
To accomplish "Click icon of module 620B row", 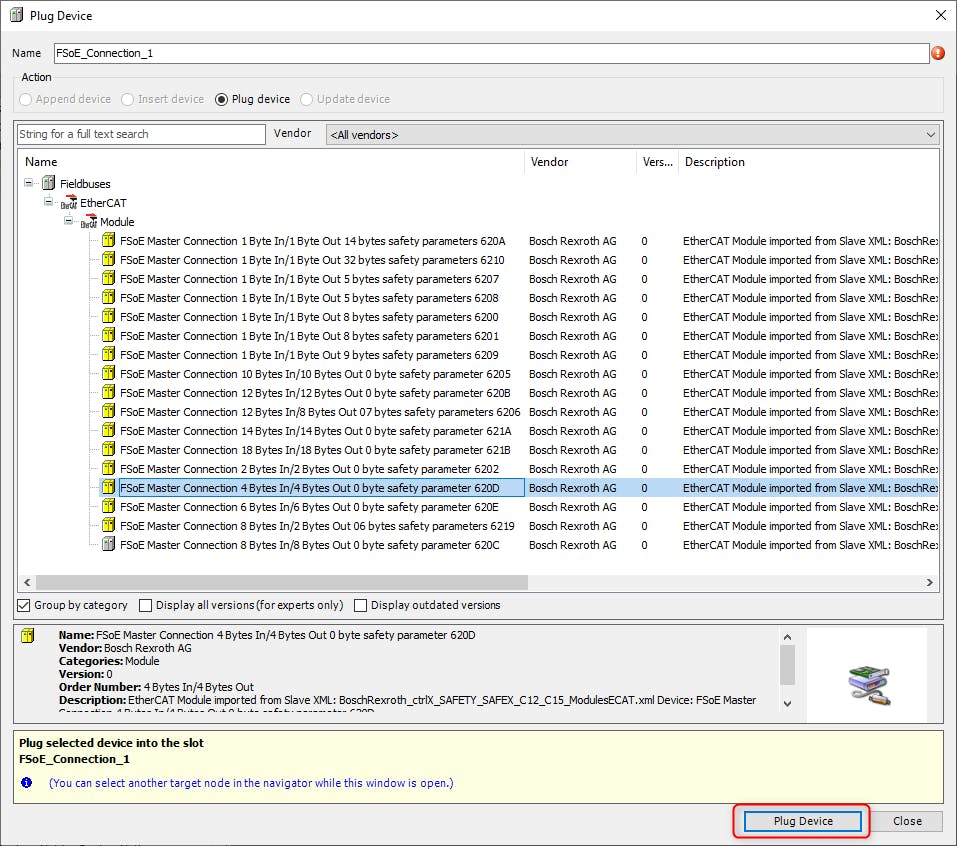I will (109, 391).
